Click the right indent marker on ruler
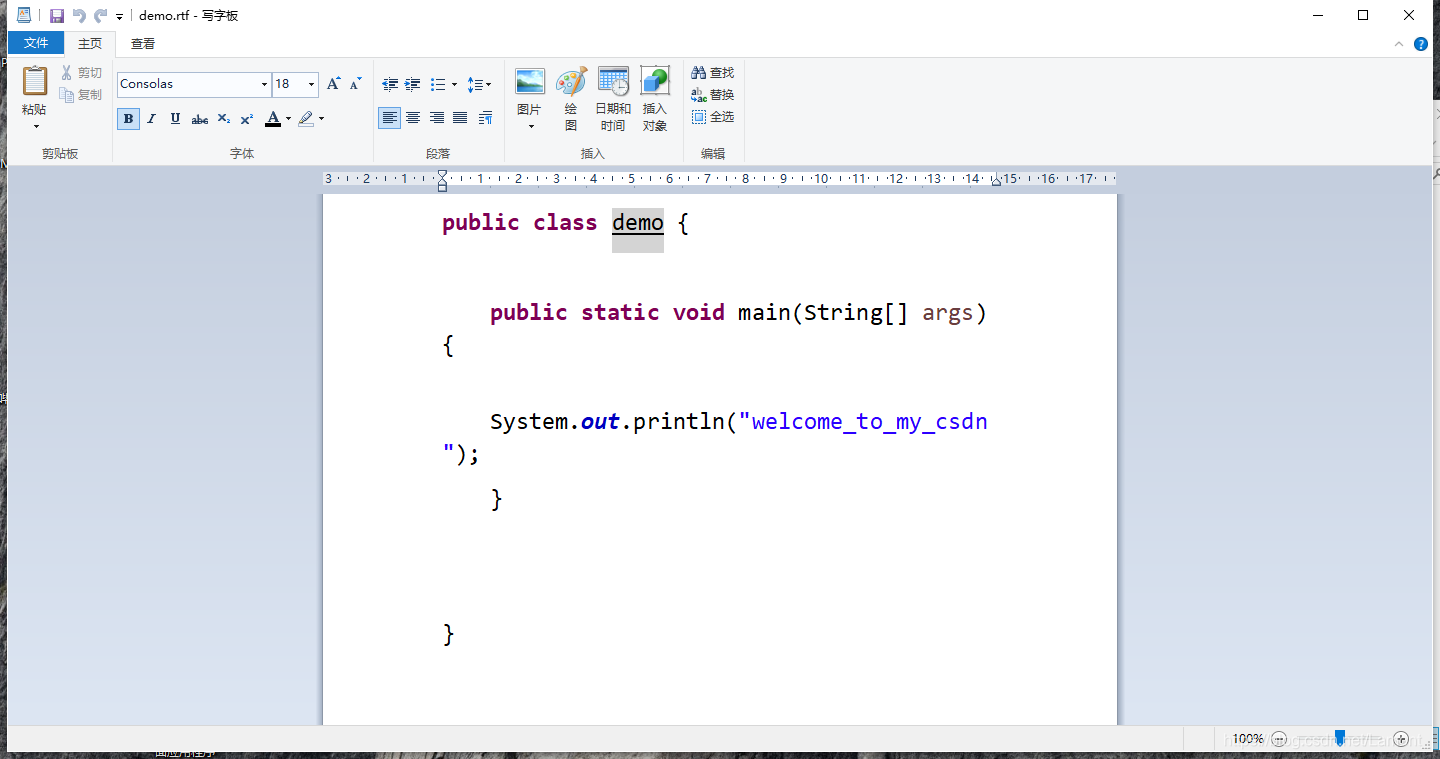Screen dimensions: 1440x759 coord(996,182)
